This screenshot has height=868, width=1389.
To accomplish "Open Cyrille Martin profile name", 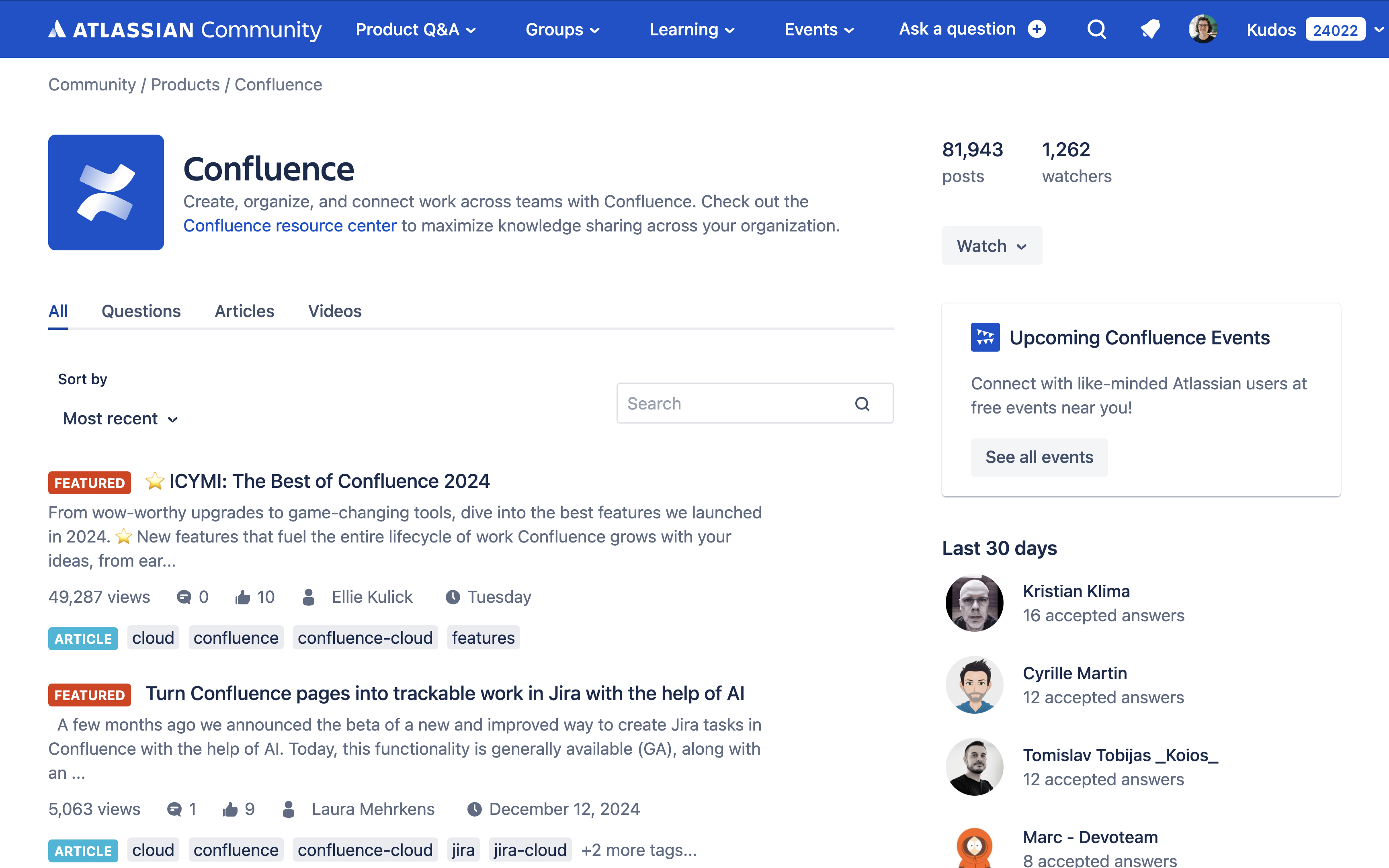I will coord(1074,674).
